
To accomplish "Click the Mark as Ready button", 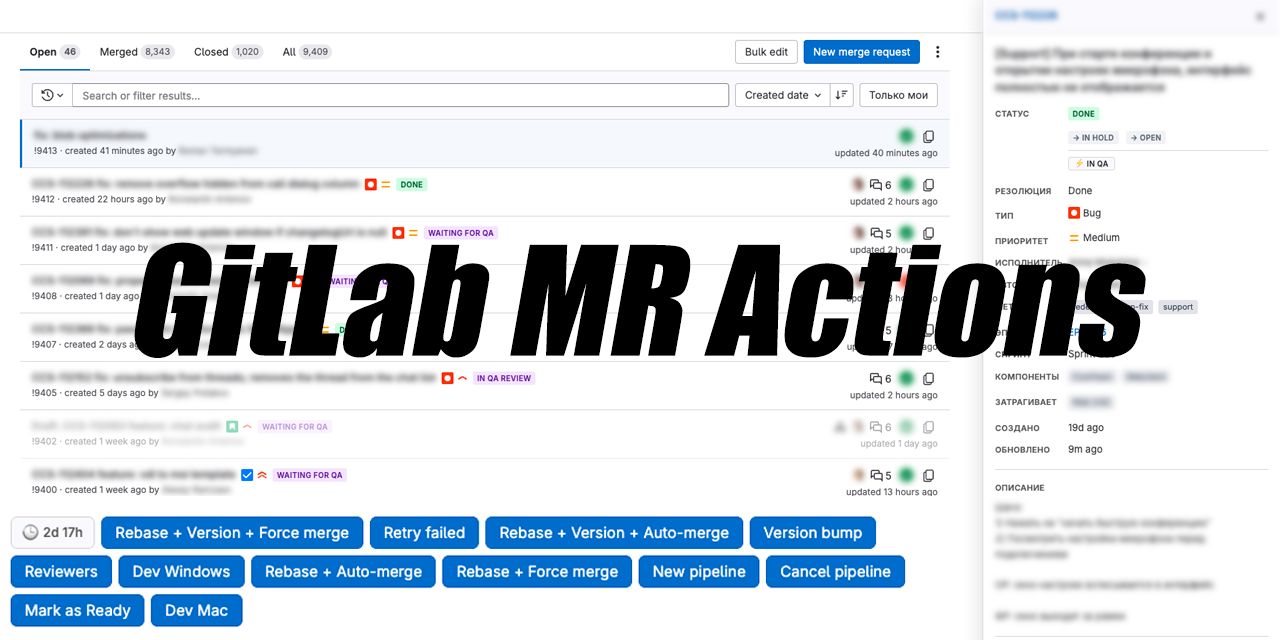I will [78, 611].
